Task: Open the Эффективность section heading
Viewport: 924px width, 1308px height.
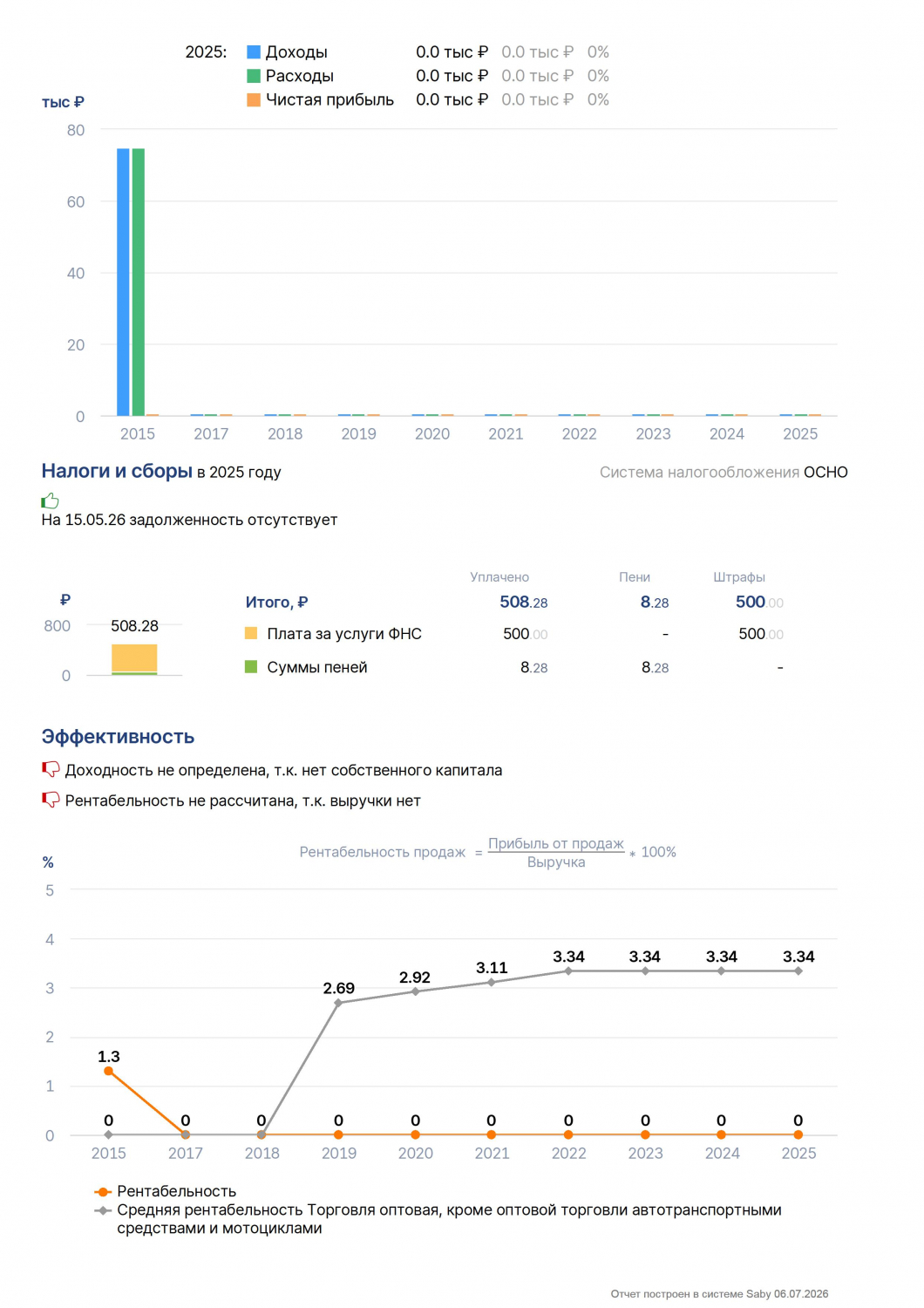Action: [118, 737]
